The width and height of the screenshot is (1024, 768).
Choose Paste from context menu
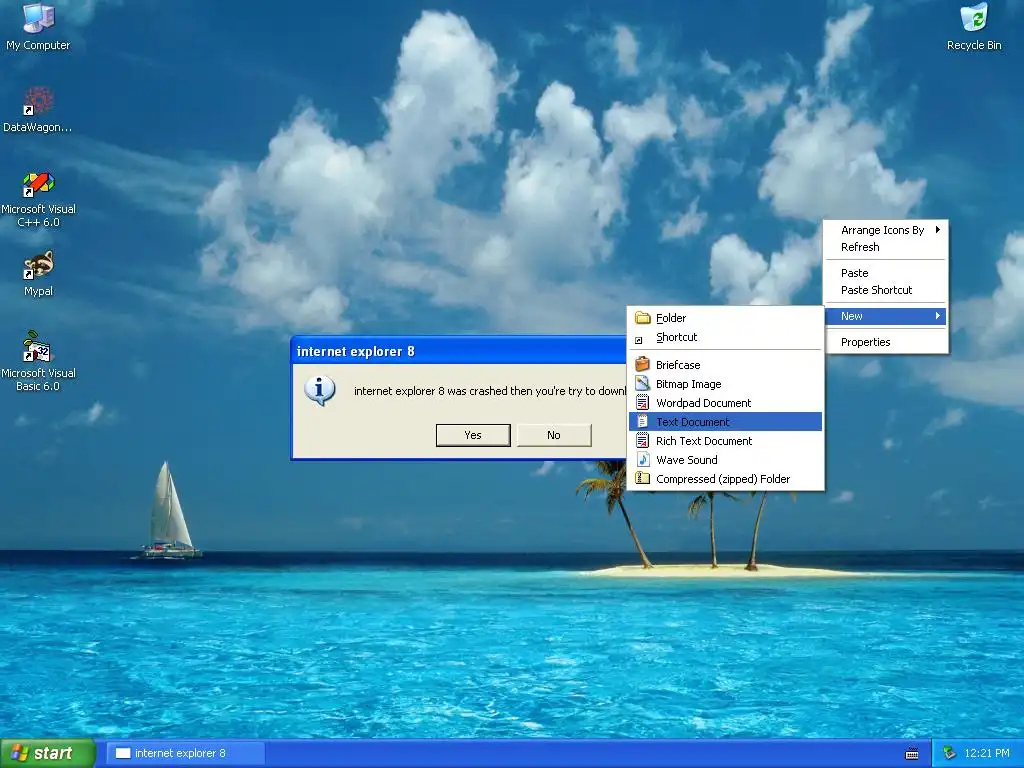click(886, 273)
